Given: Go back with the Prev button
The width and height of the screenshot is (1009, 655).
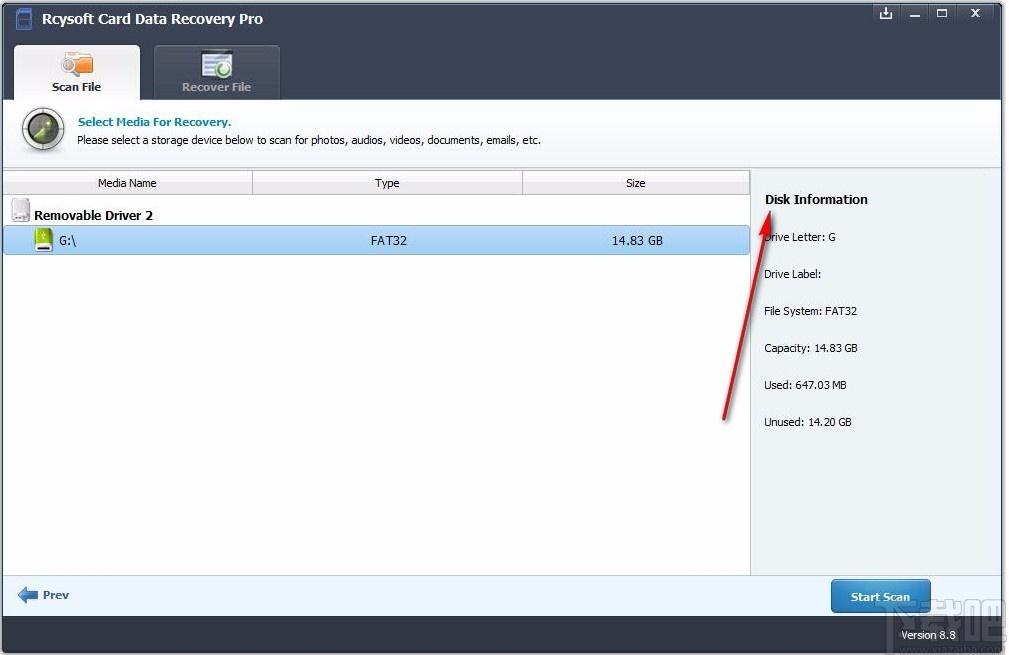Looking at the screenshot, I should tap(44, 595).
